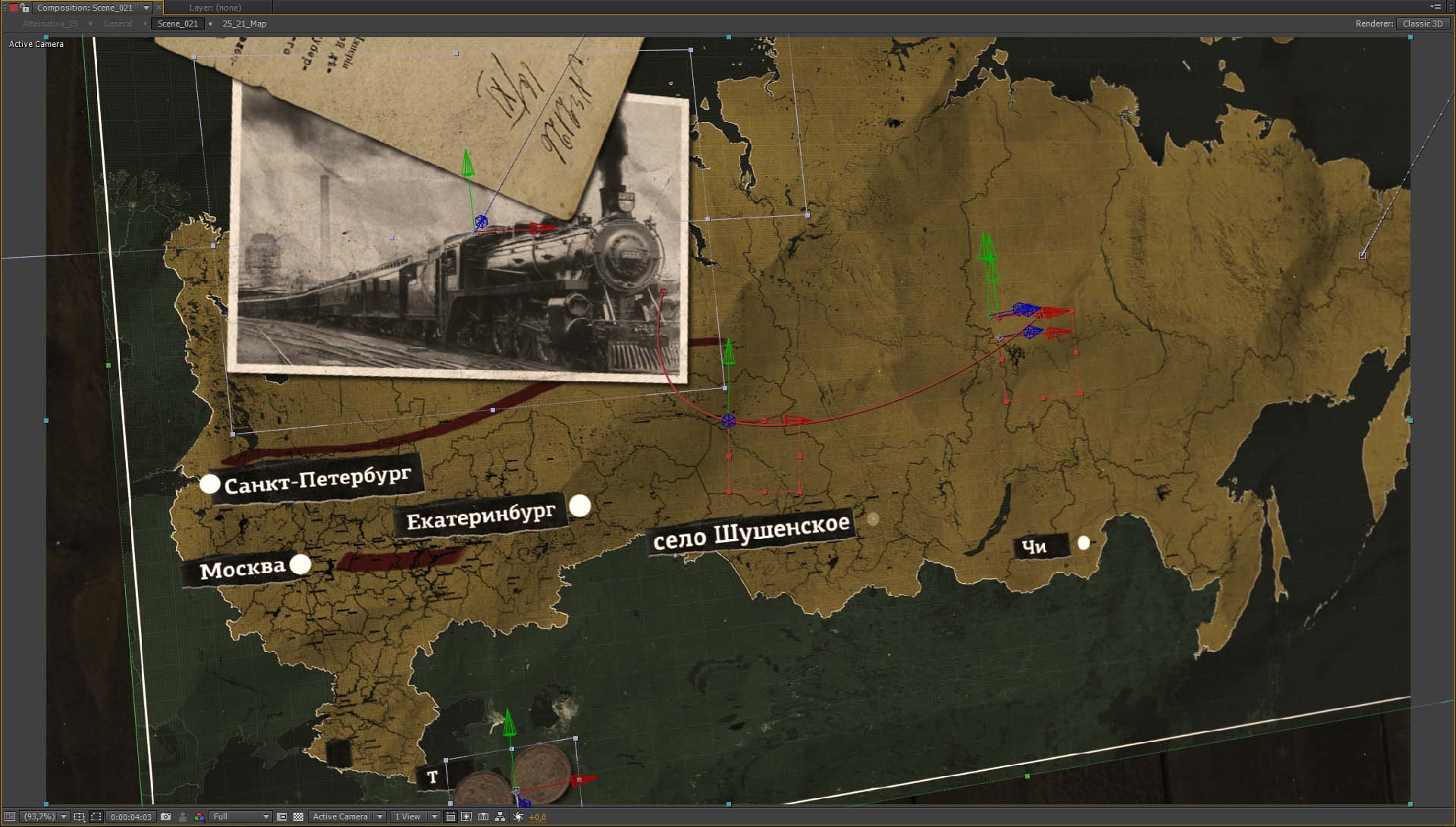Toggle the viewer lock icon
The height and width of the screenshot is (827, 1456).
click(x=25, y=8)
